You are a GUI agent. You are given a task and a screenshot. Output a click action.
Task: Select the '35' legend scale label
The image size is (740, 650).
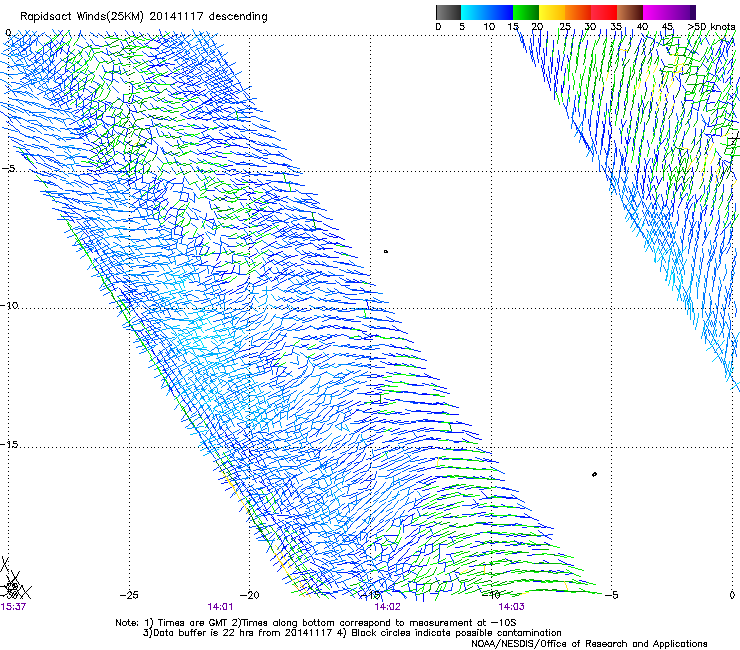coord(616,26)
